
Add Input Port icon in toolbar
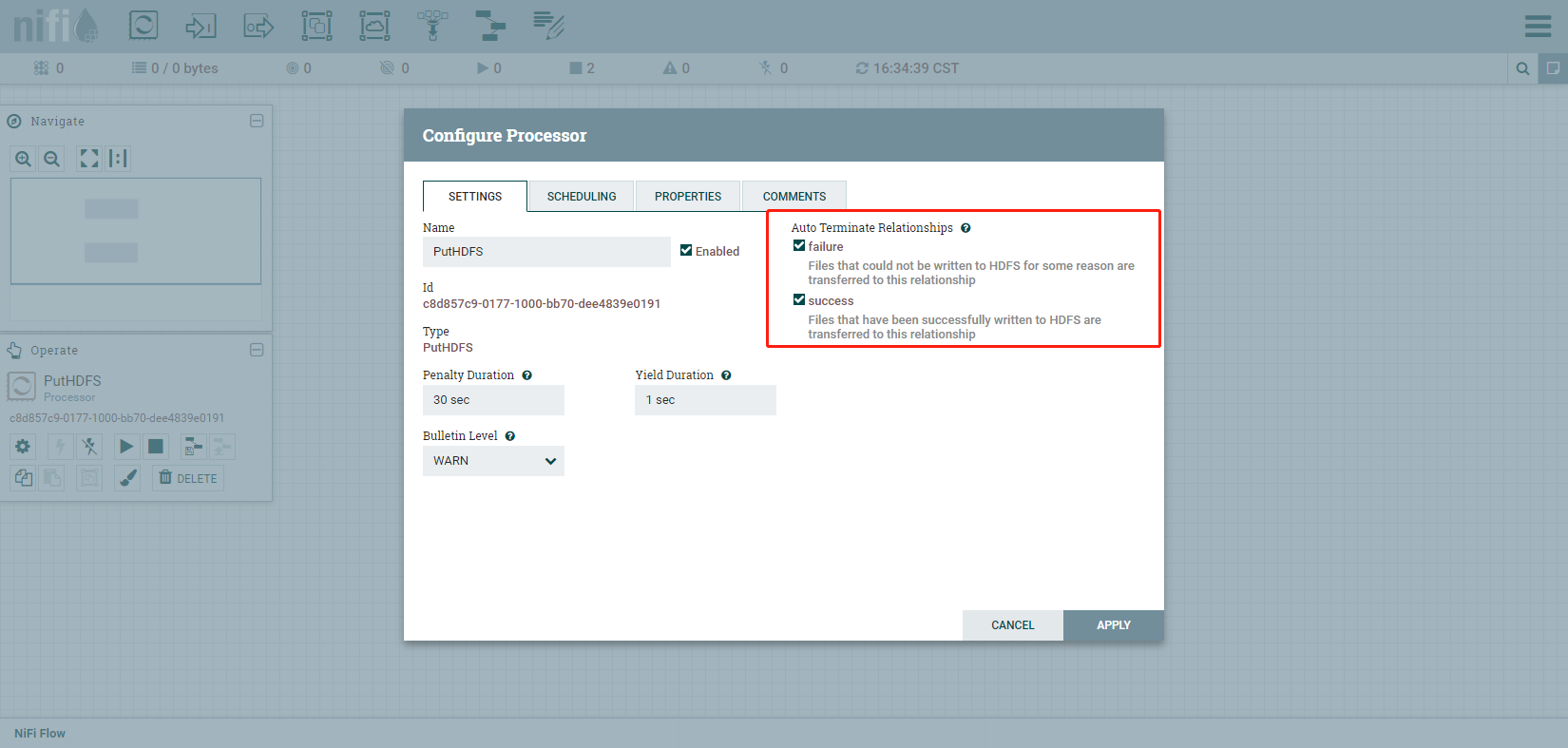(201, 25)
